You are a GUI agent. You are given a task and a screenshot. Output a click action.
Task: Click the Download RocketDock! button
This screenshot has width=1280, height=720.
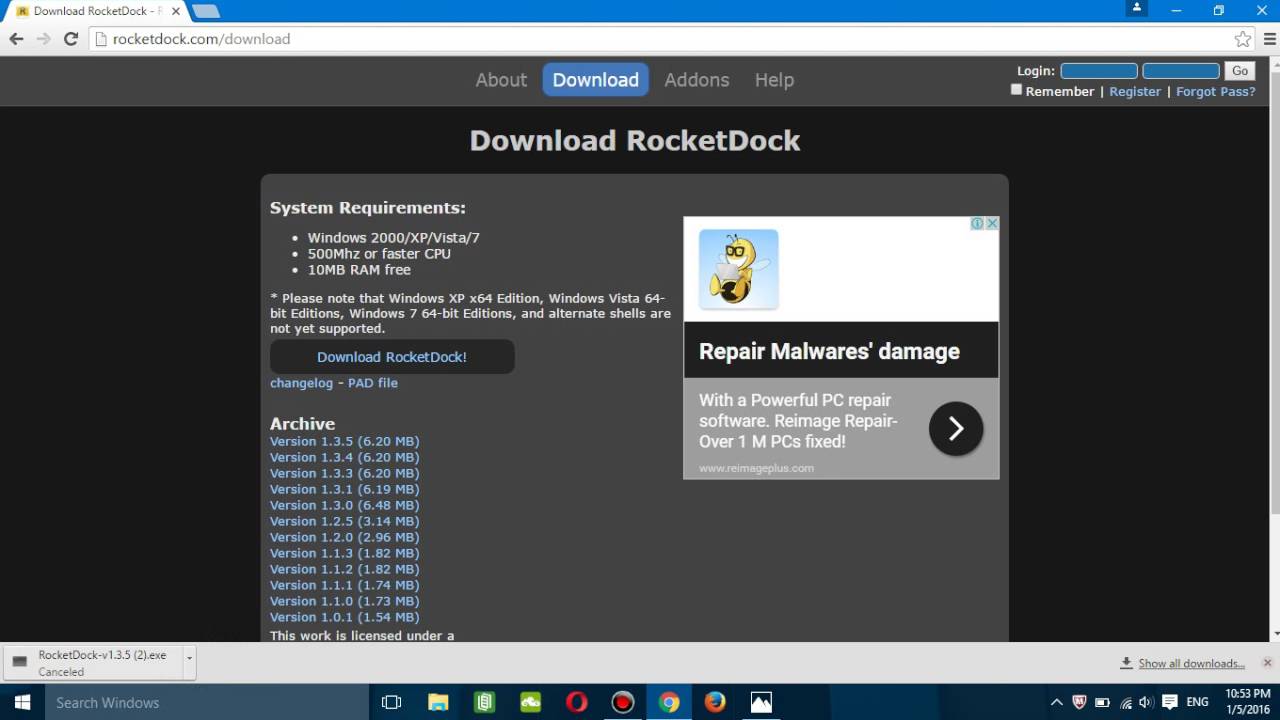click(392, 357)
